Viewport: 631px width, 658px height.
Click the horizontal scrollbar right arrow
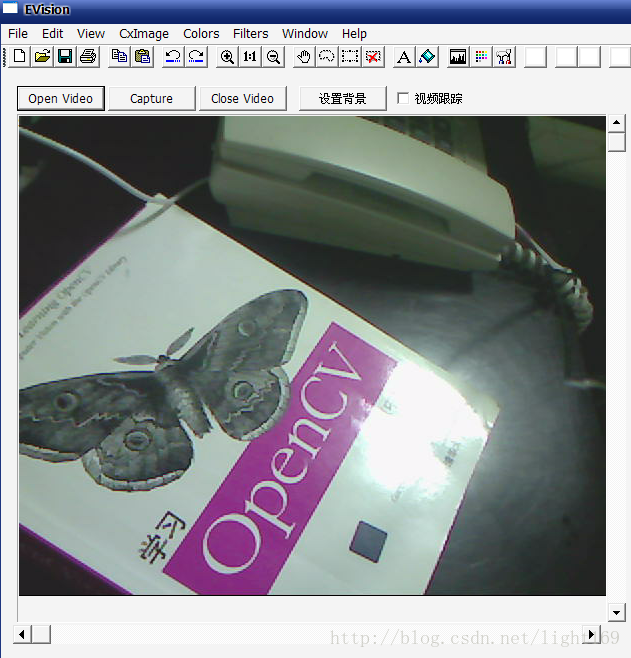592,634
